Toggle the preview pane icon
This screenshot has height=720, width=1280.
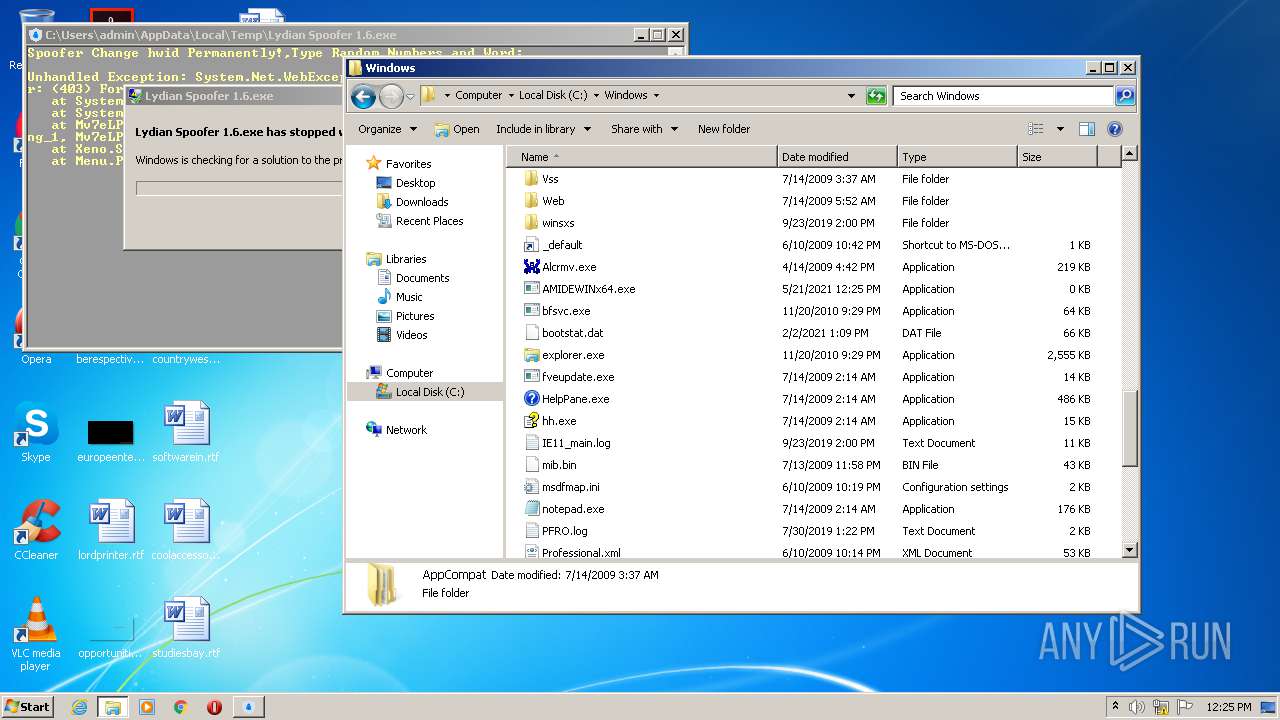(1087, 129)
